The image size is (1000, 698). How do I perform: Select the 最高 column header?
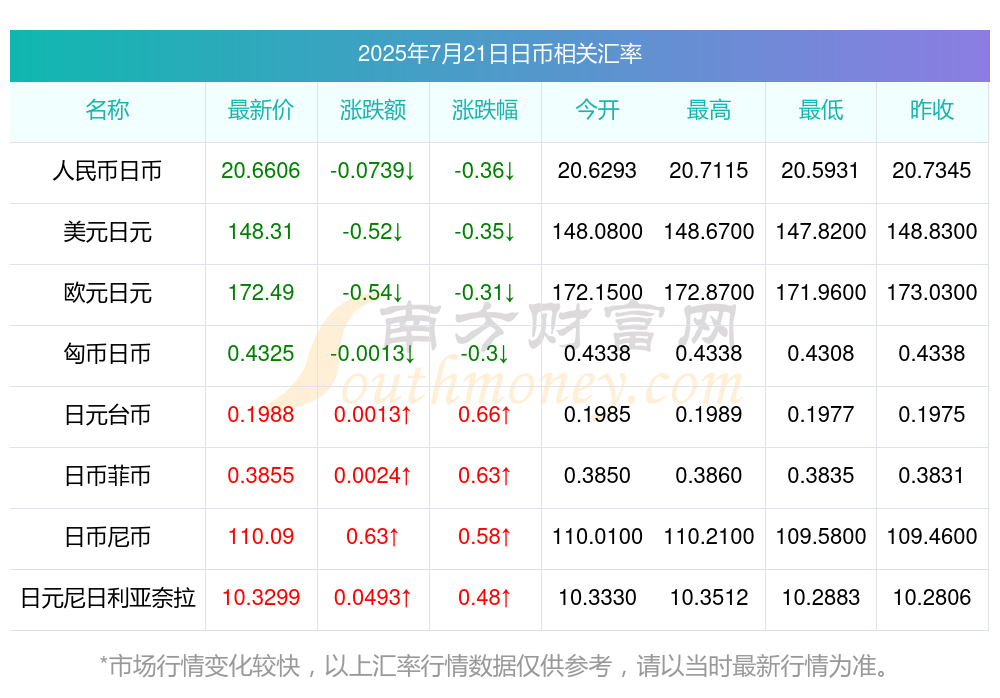709,110
